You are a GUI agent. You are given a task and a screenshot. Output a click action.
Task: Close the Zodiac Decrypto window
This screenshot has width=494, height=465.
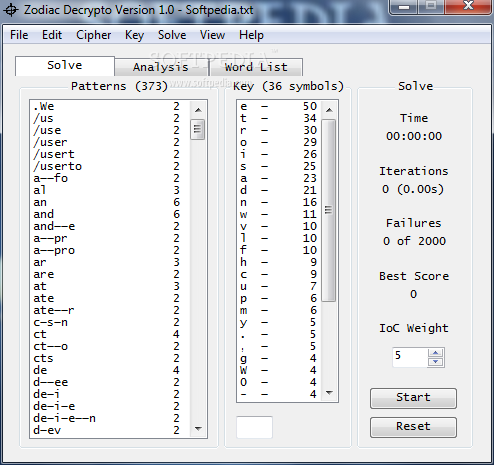468,6
